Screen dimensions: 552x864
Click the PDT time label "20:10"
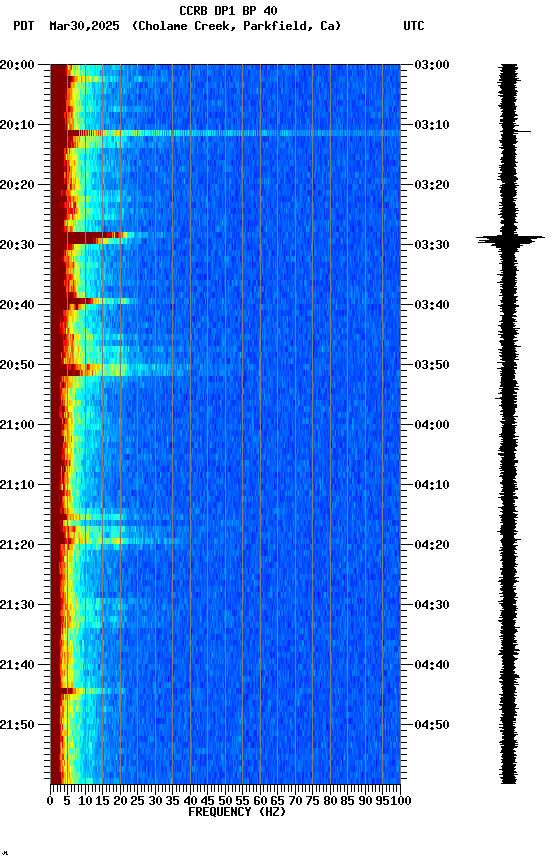click(17, 125)
